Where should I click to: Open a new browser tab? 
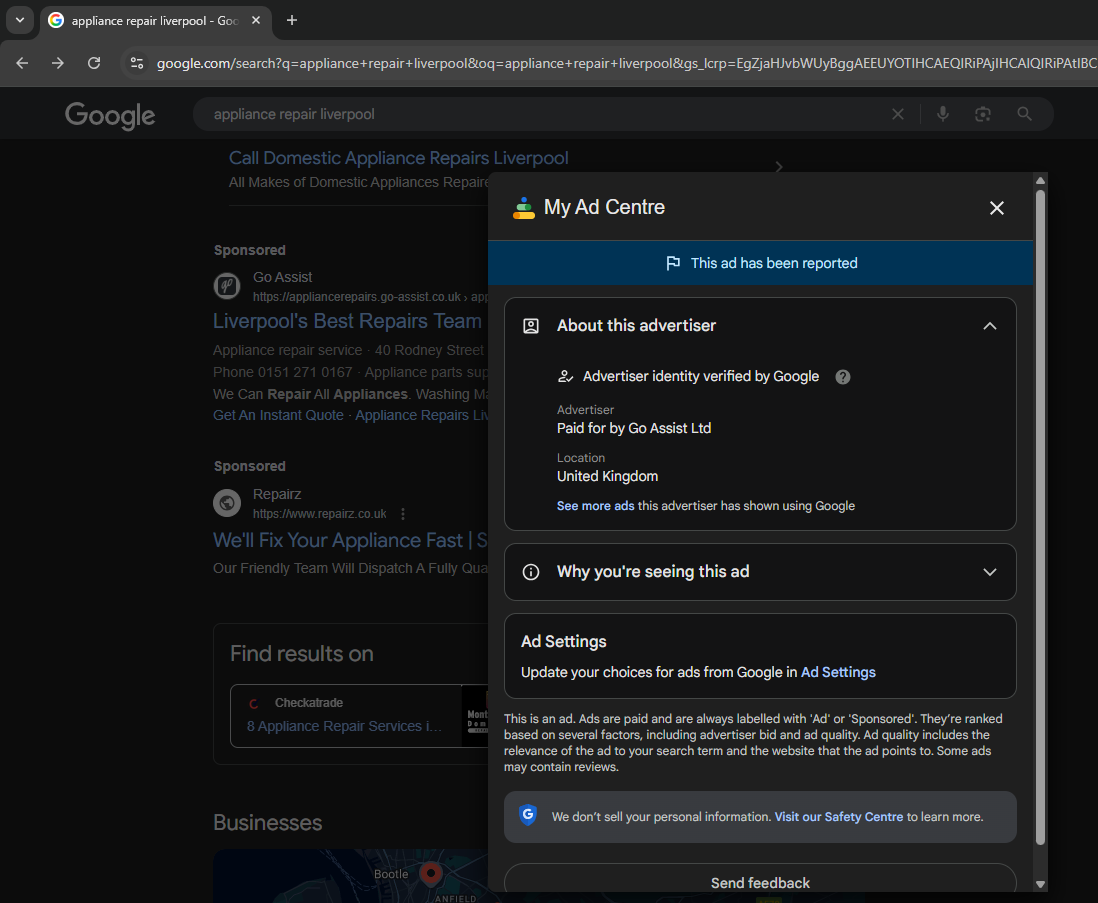(x=292, y=20)
